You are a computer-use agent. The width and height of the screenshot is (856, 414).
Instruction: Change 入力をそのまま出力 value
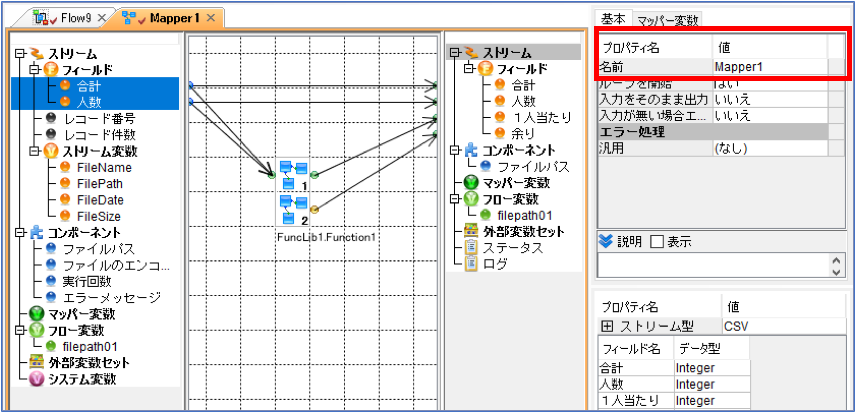[x=770, y=99]
